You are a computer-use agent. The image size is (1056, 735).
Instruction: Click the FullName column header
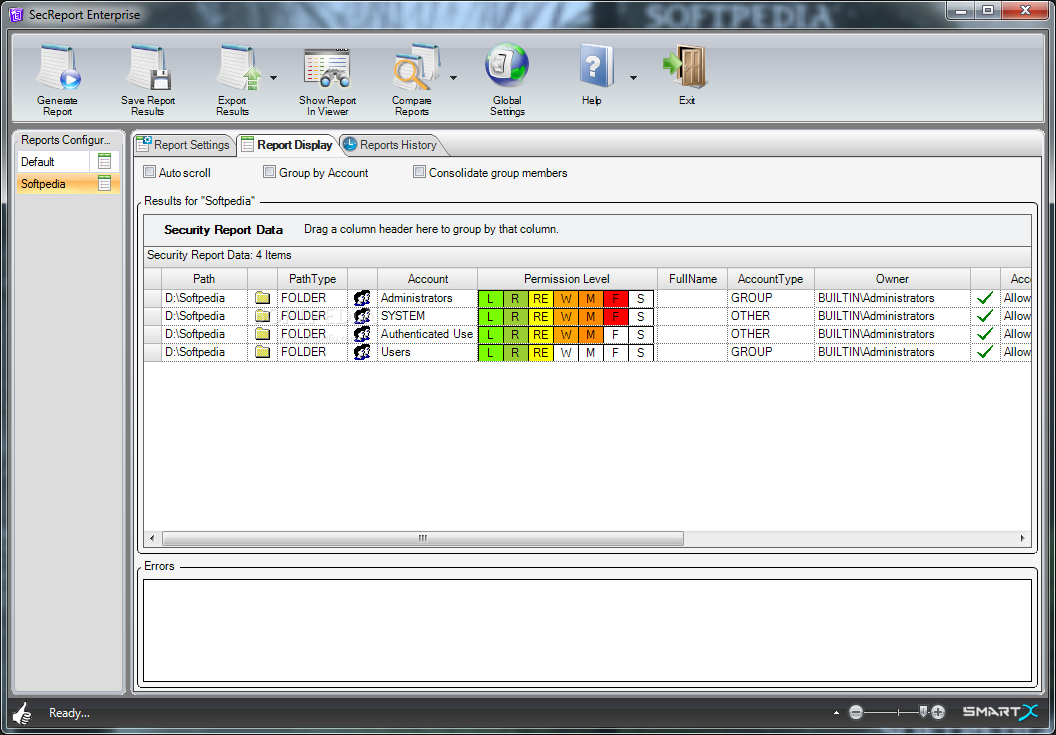coord(693,279)
